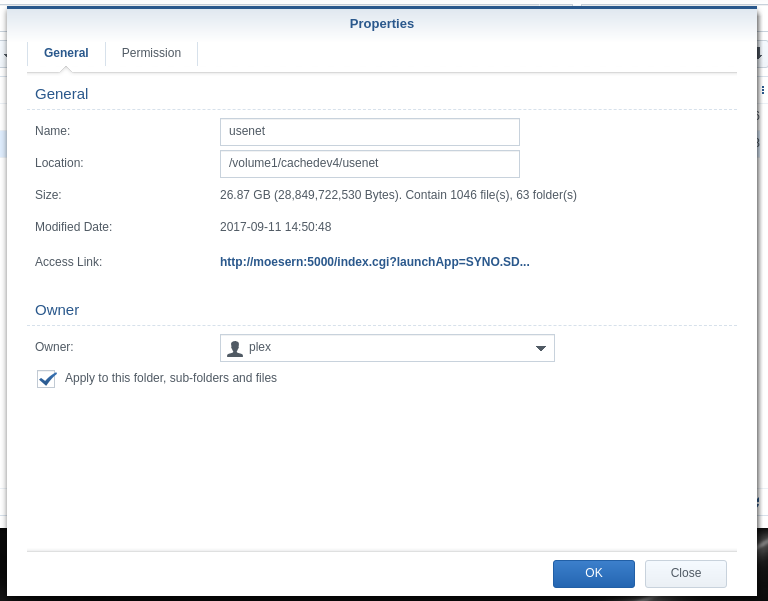Uncheck Apply to this folder, sub-folders and files
Viewport: 768px width, 601px height.
tap(47, 379)
